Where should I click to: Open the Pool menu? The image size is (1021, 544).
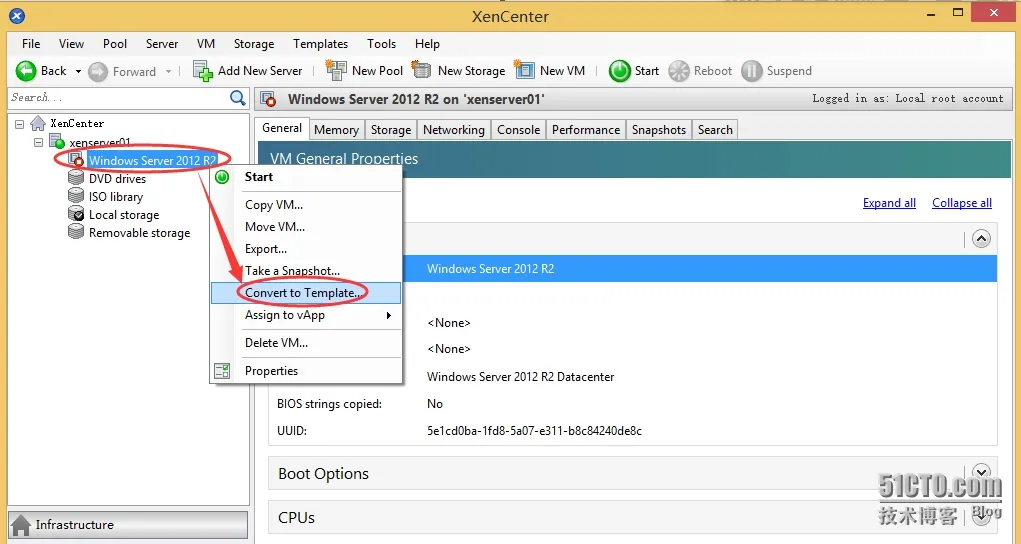[115, 44]
